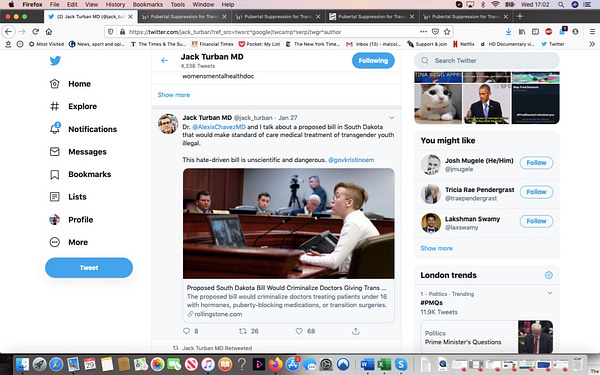The width and height of the screenshot is (600, 375).
Task: Like the South Dakota tweet
Action: 299,331
